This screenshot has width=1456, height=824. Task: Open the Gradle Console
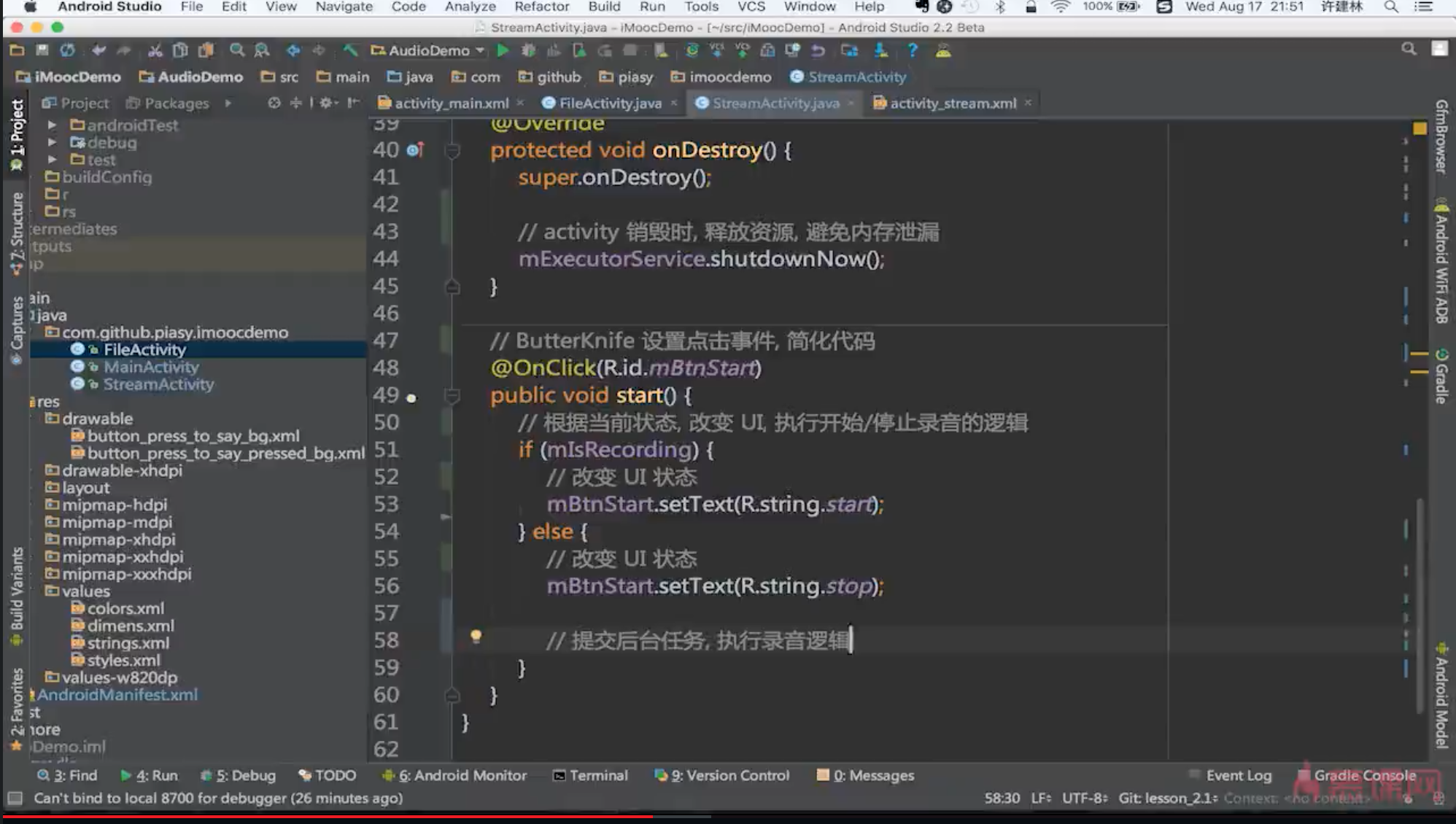pos(1363,775)
